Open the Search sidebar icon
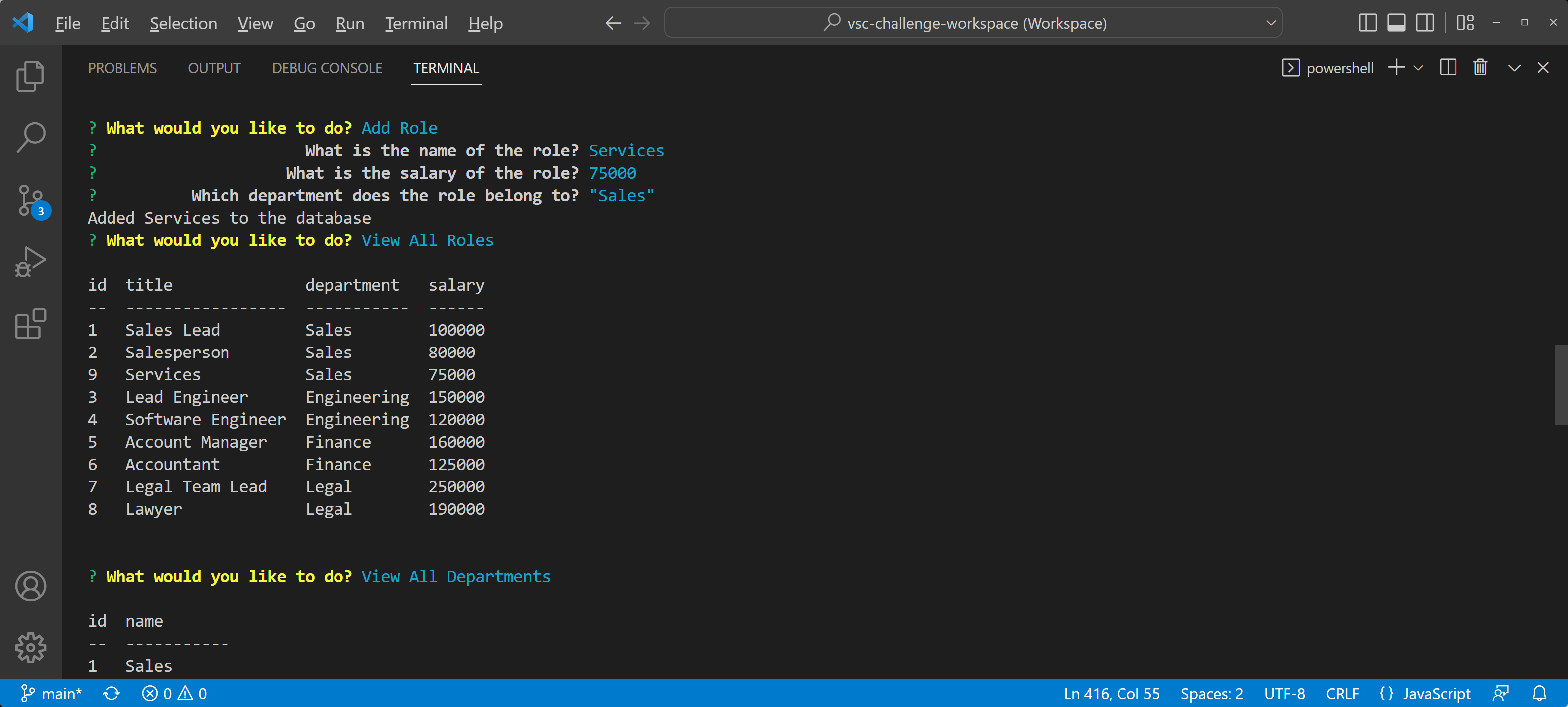The width and height of the screenshot is (1568, 707). (x=30, y=137)
